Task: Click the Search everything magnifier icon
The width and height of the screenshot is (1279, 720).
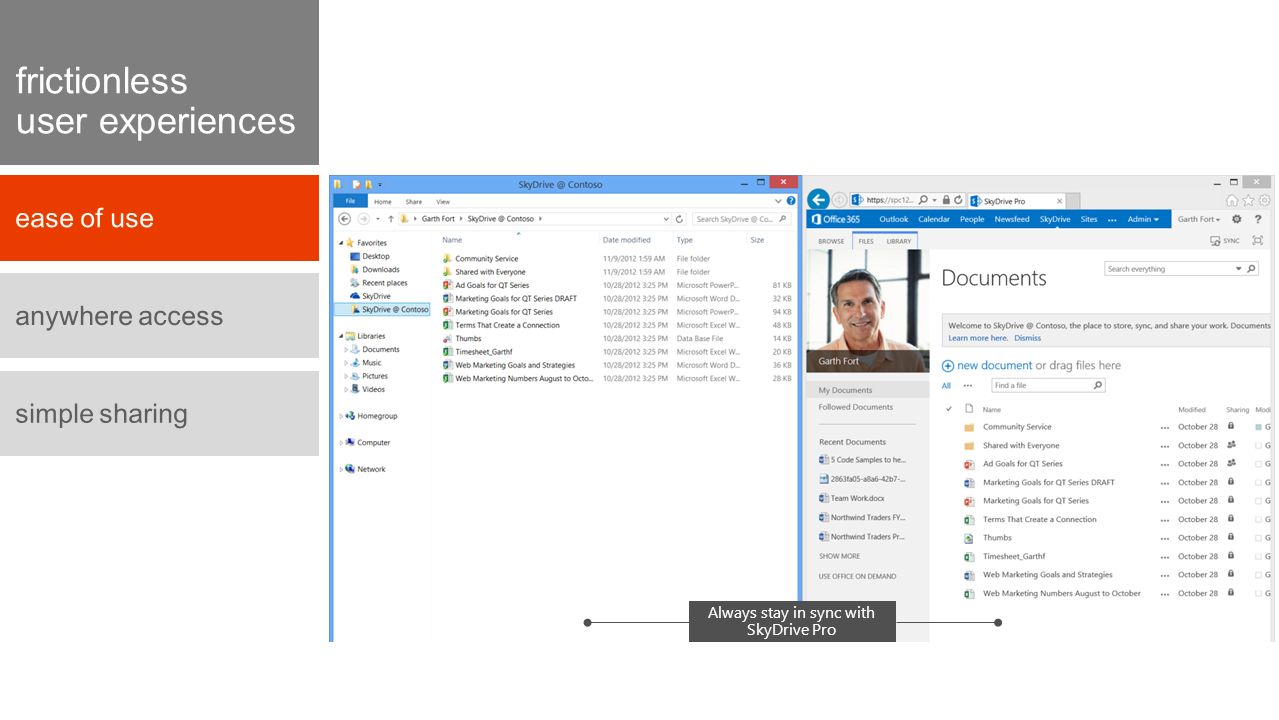Action: tap(1251, 269)
